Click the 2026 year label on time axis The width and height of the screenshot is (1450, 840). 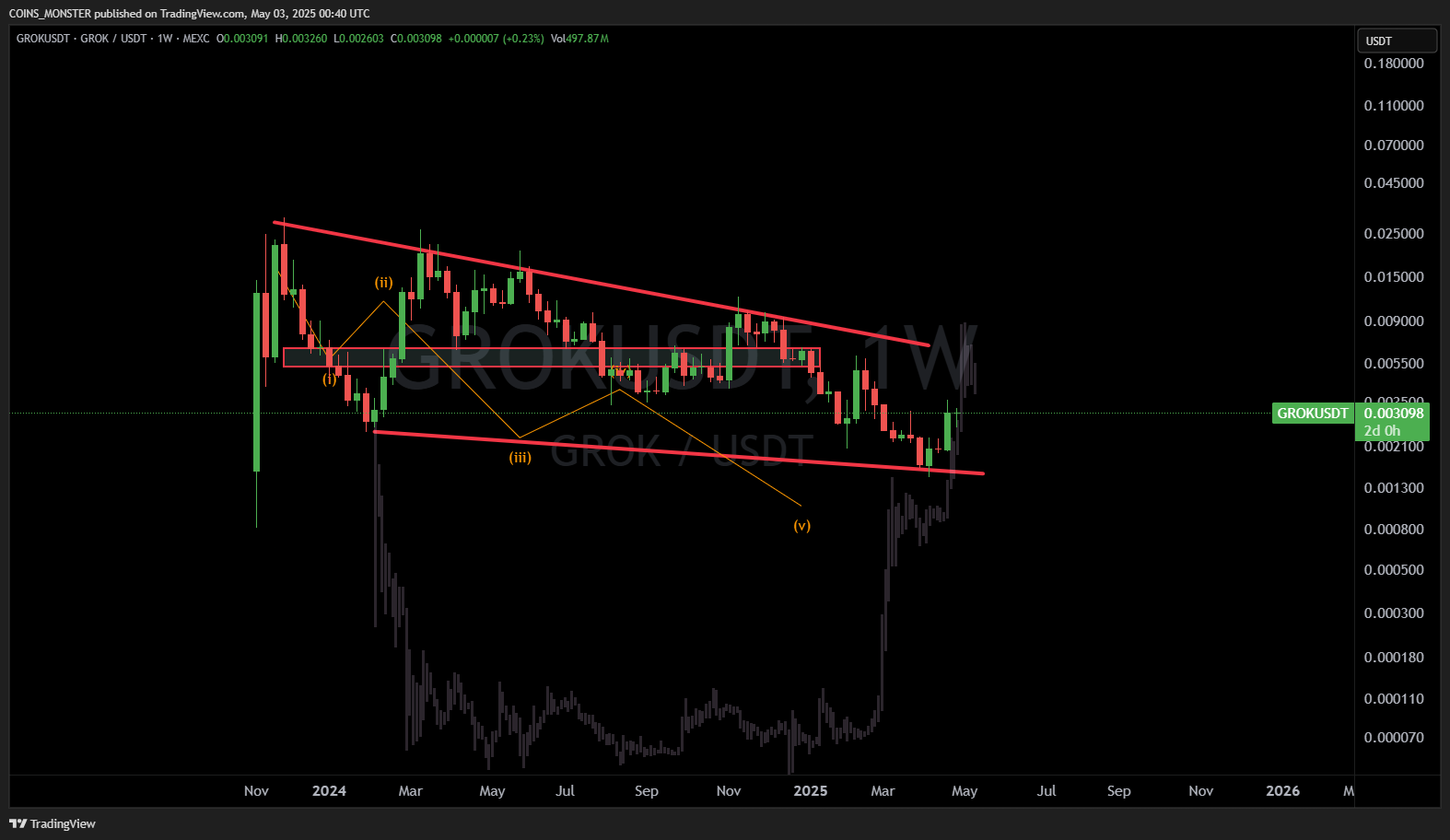(x=1283, y=791)
